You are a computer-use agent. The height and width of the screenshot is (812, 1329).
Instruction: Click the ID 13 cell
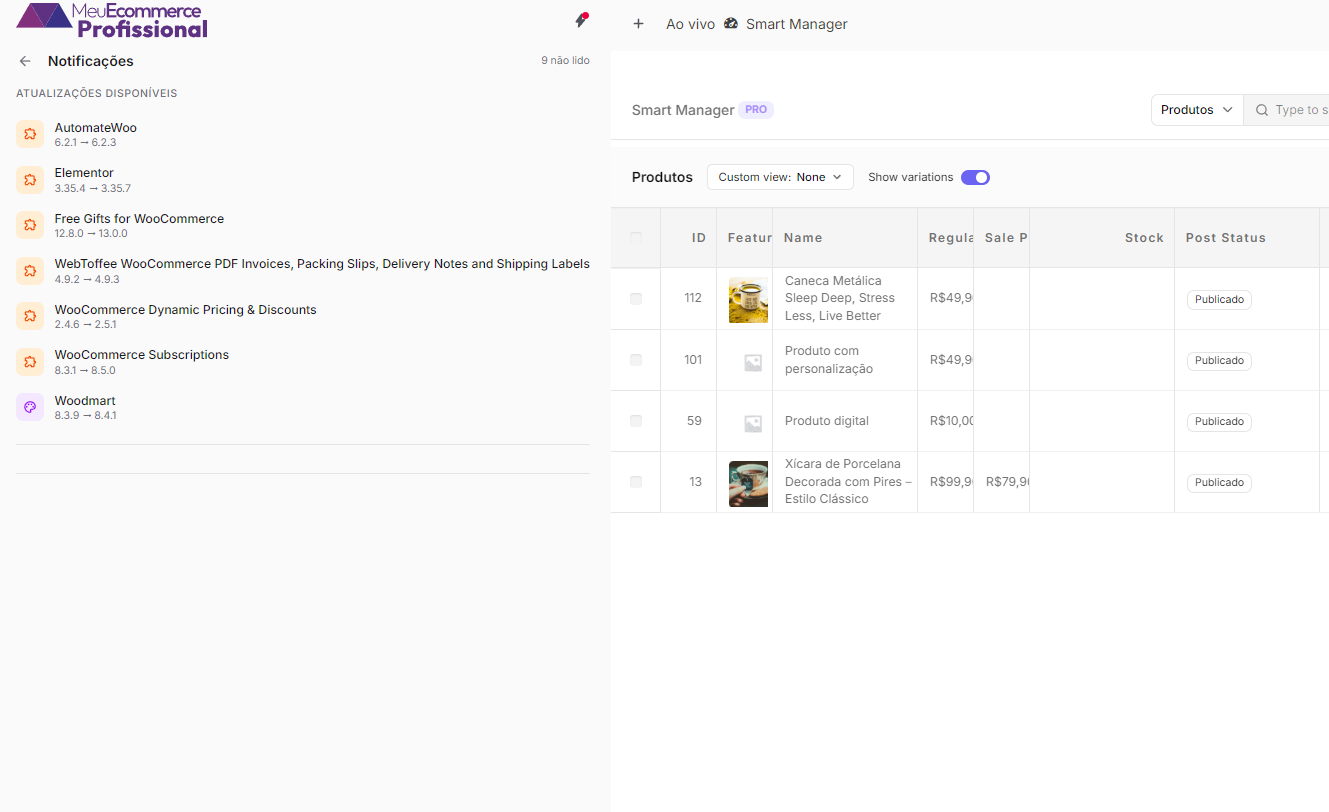coord(689,482)
